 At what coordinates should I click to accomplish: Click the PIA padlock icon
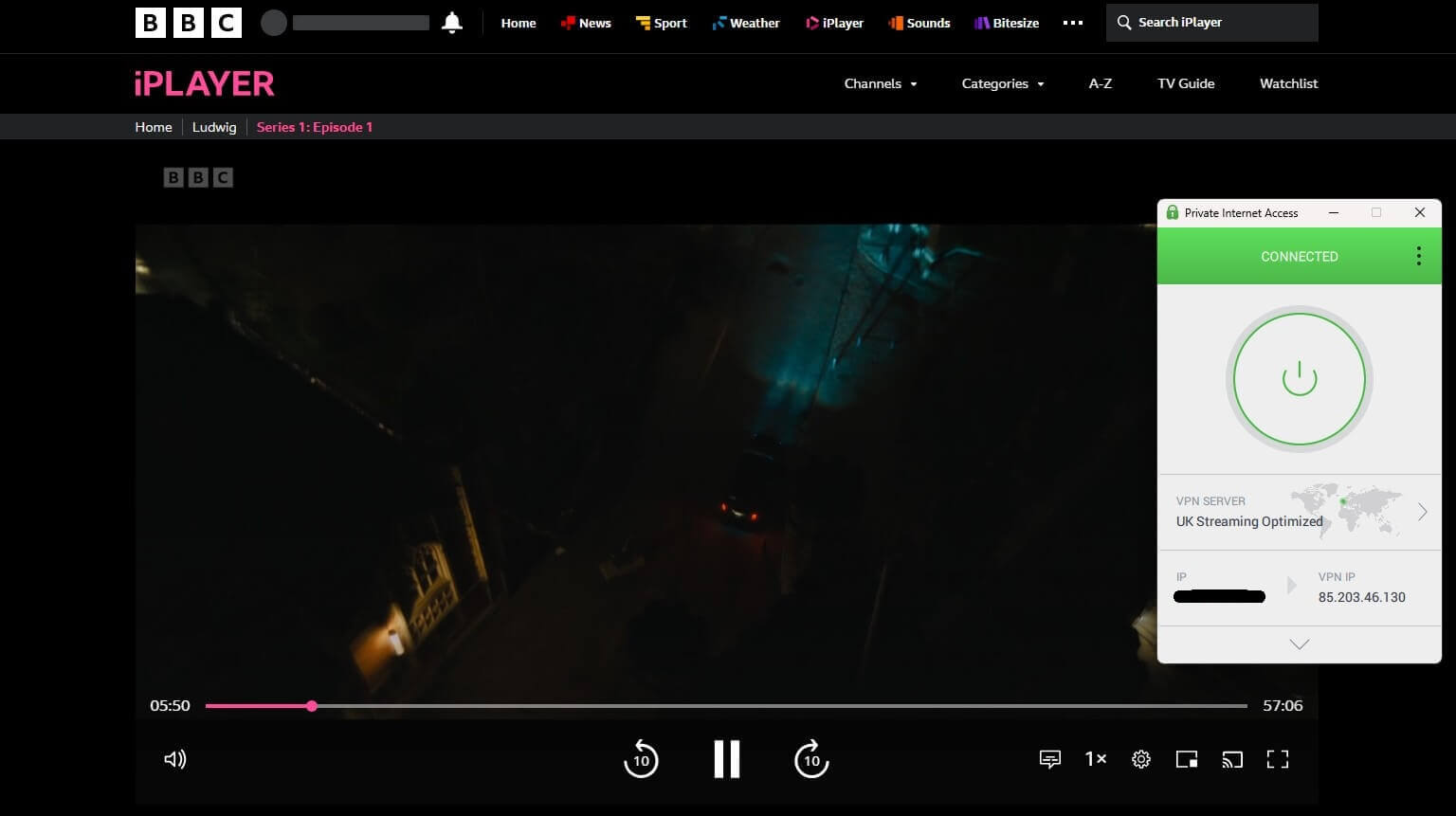(1173, 213)
